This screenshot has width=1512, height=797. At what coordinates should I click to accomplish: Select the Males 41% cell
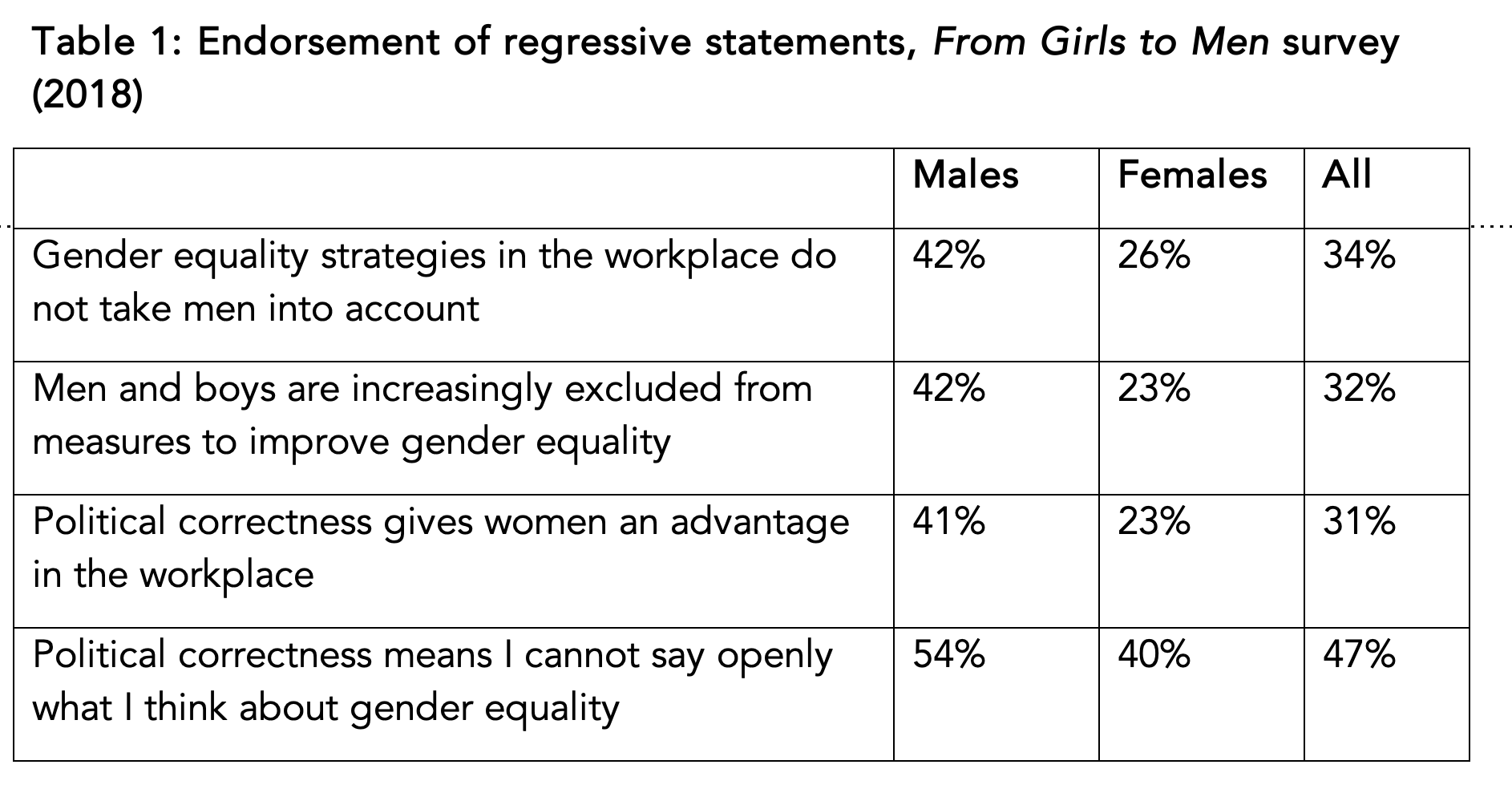pos(948,523)
